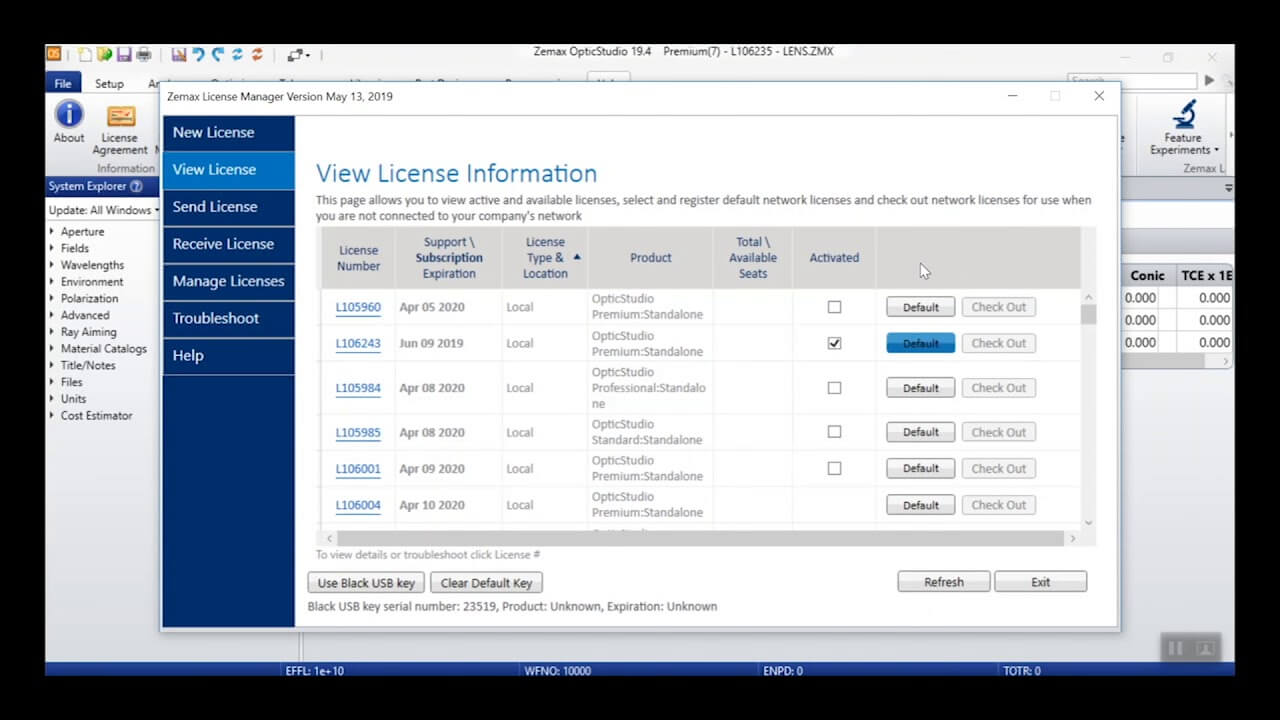
Task: Expand the Polarization tree node
Action: [x=52, y=298]
